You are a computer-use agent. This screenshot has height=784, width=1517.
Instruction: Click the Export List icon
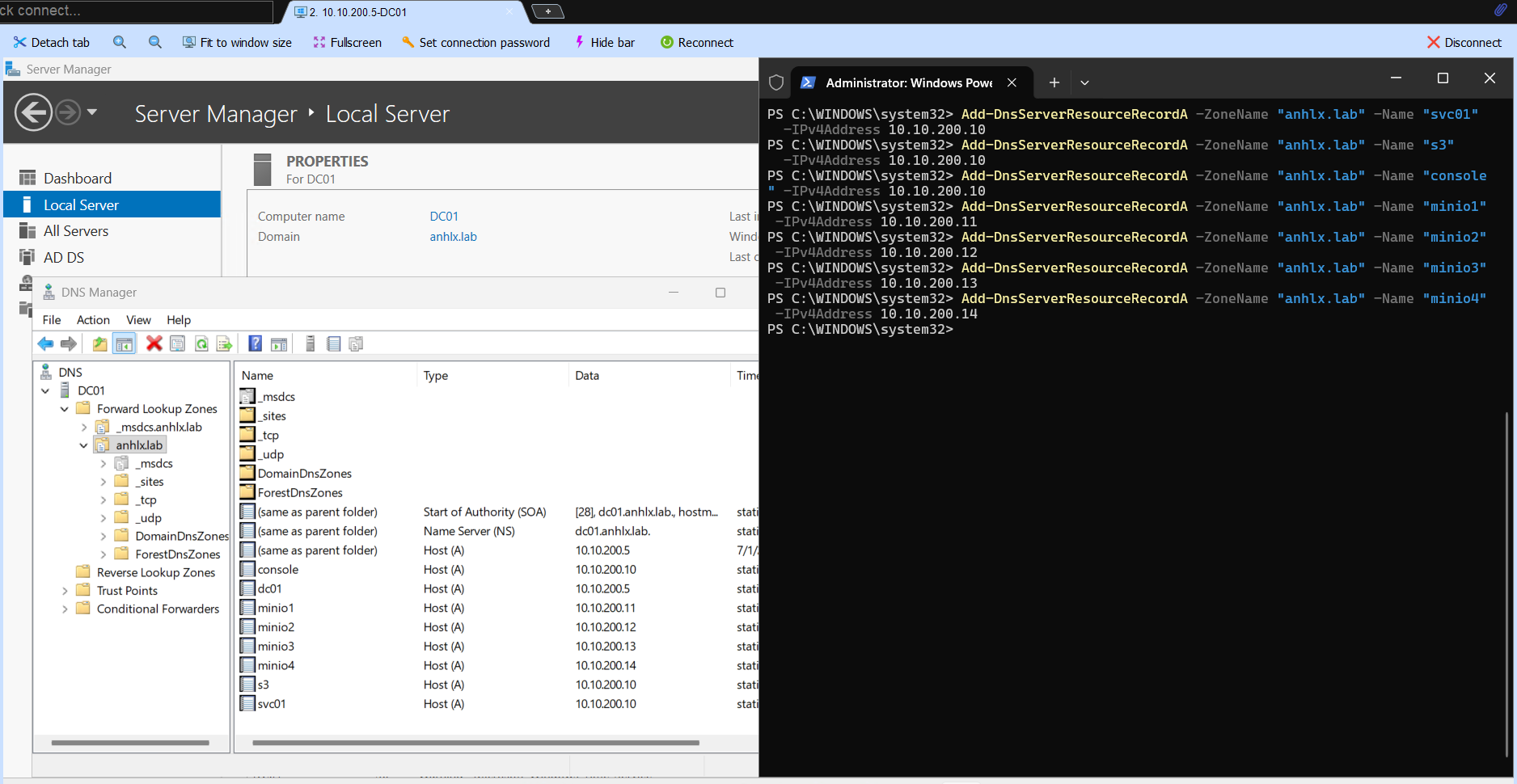[x=224, y=344]
